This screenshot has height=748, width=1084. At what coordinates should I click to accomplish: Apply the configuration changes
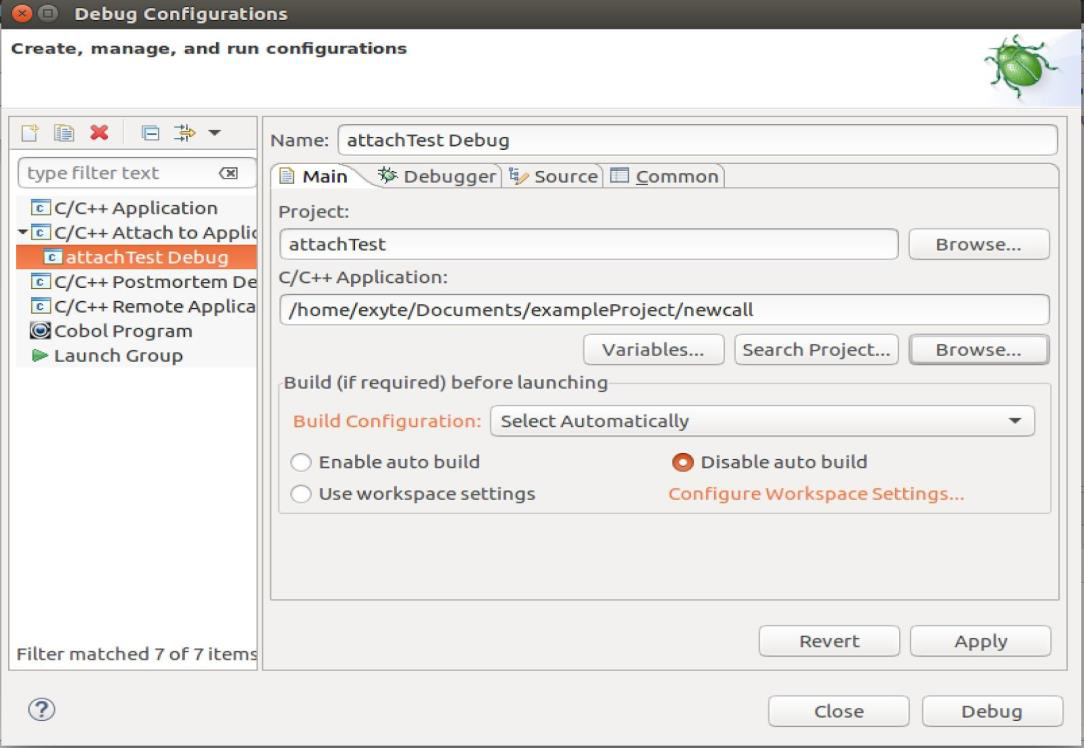tap(980, 641)
